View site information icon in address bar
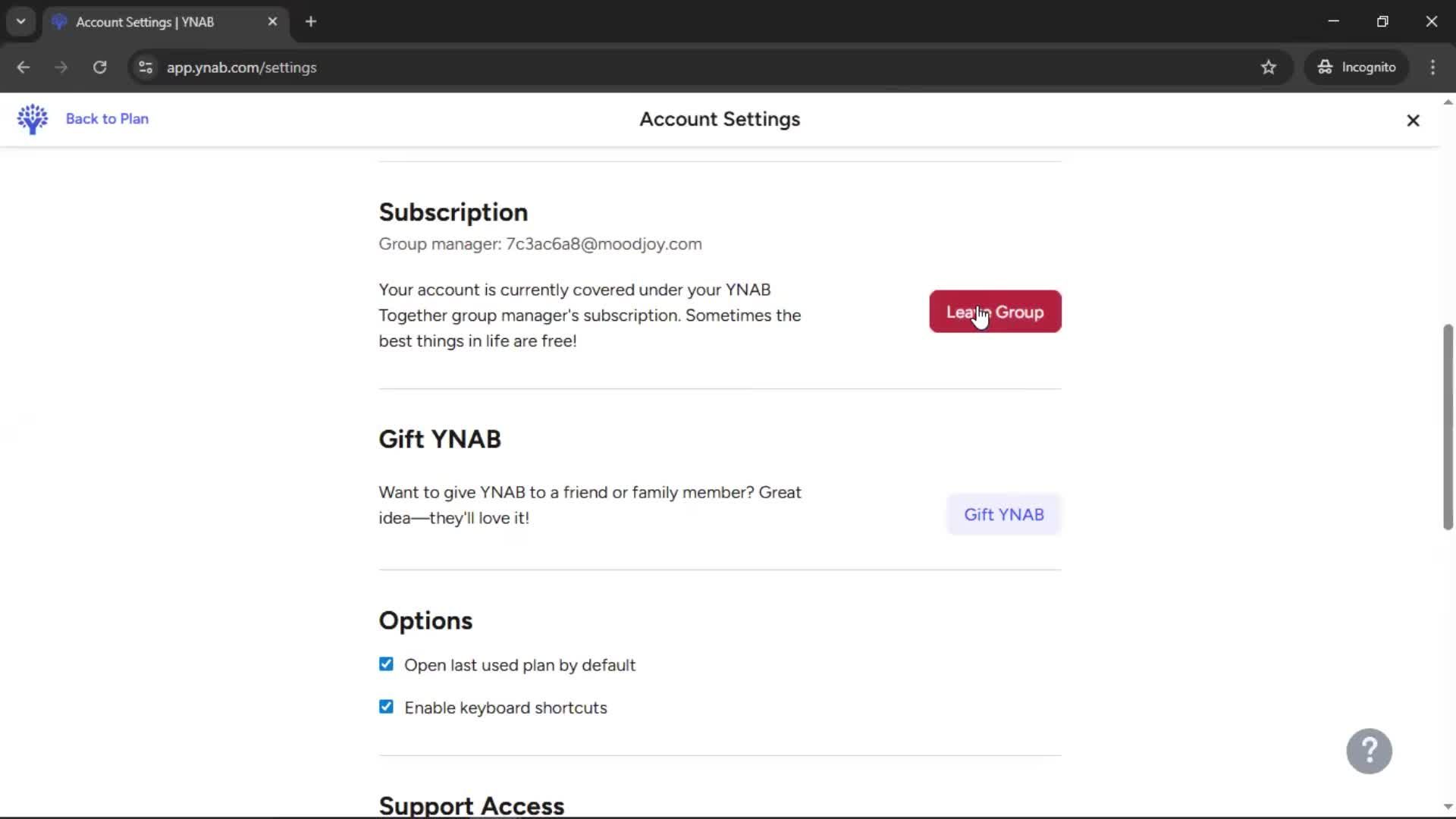 tap(146, 67)
